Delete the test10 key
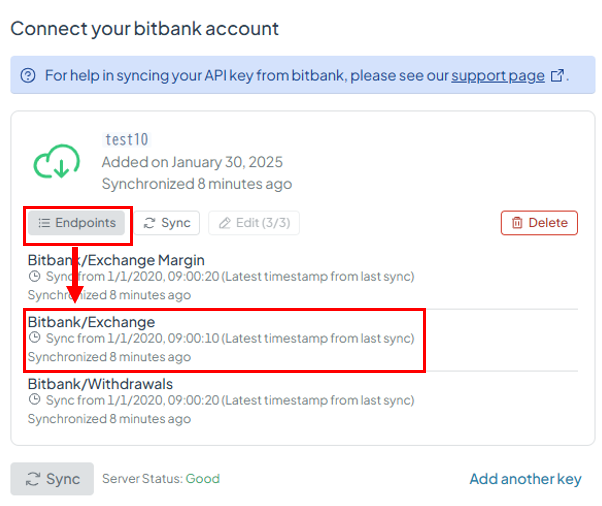602x506 pixels. coord(539,223)
